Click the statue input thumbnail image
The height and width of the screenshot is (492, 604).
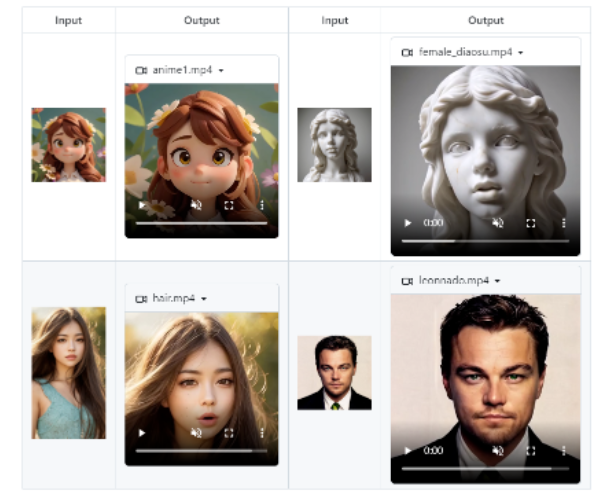tap(334, 145)
